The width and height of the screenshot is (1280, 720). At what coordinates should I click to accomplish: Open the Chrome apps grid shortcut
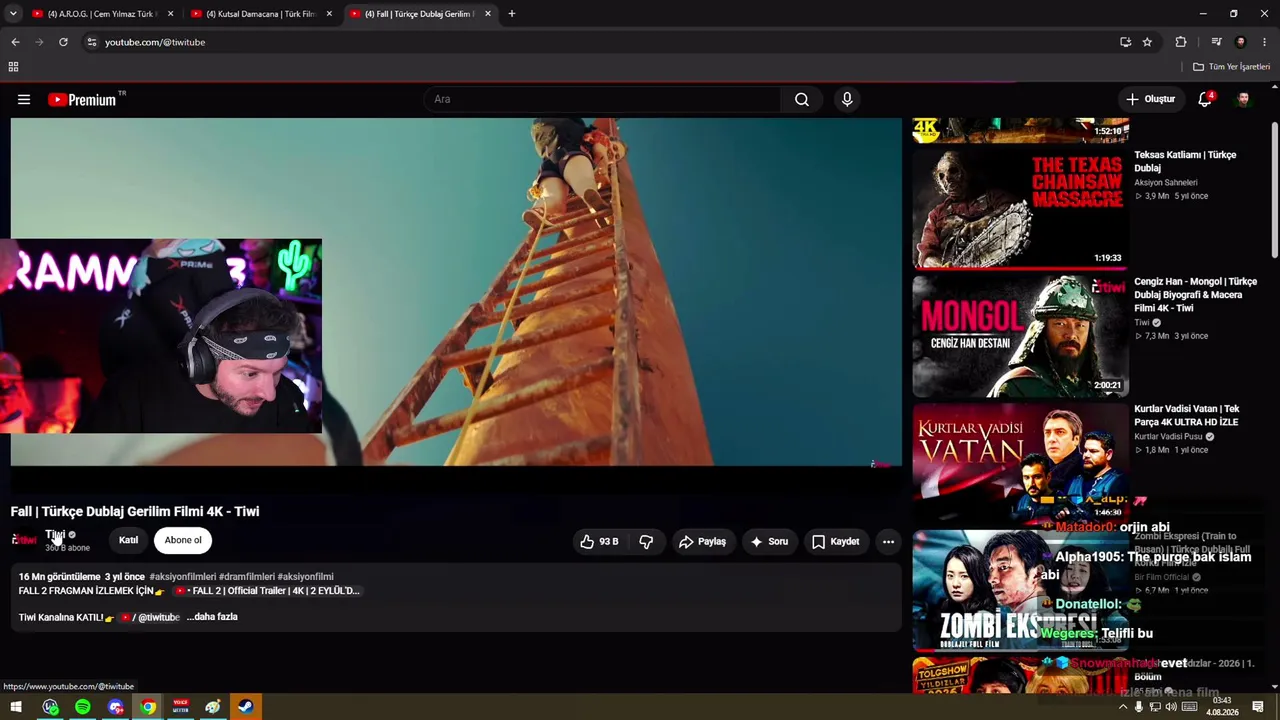click(x=13, y=67)
